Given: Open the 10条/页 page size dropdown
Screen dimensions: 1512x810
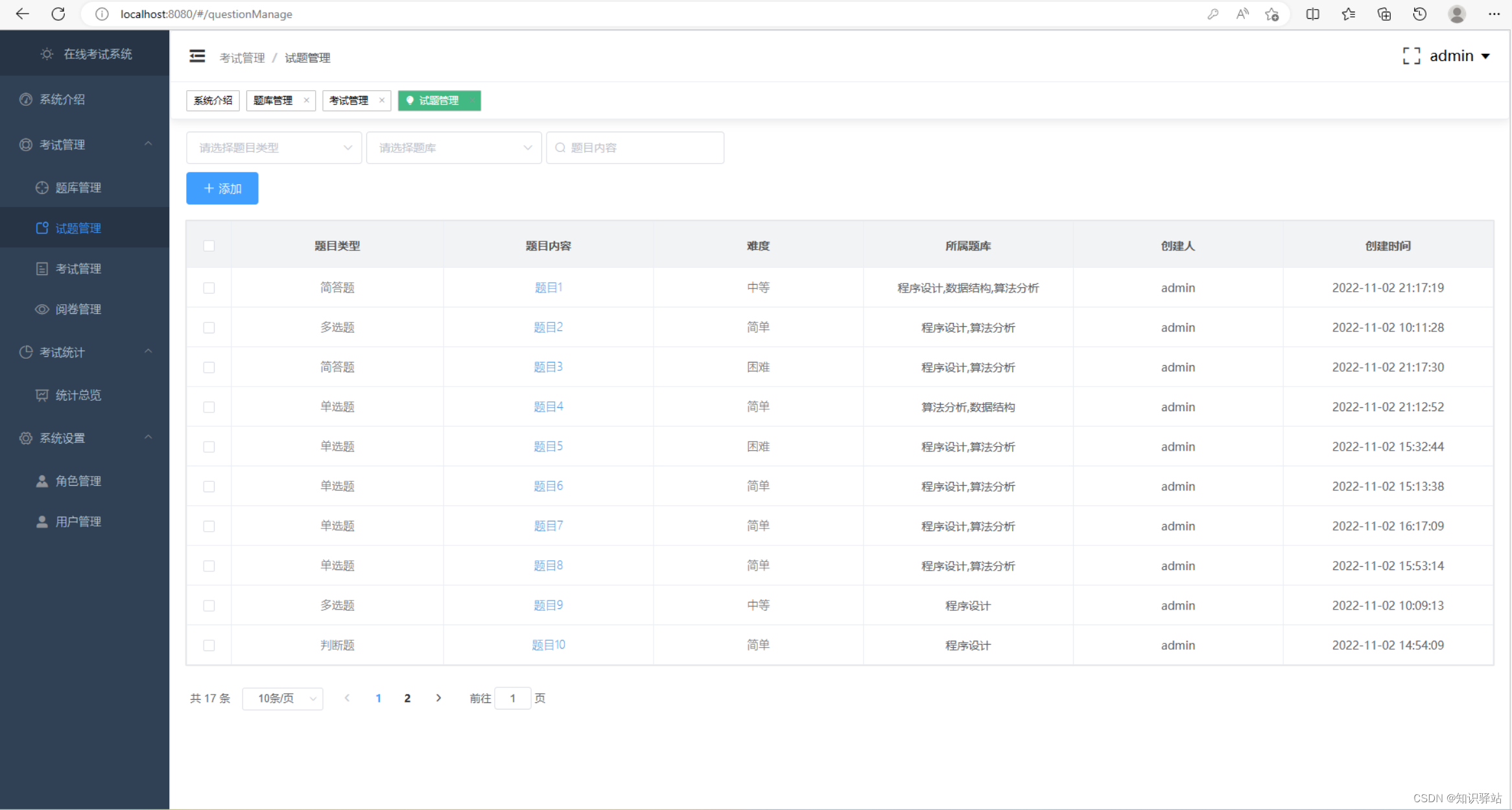Looking at the screenshot, I should tap(283, 698).
